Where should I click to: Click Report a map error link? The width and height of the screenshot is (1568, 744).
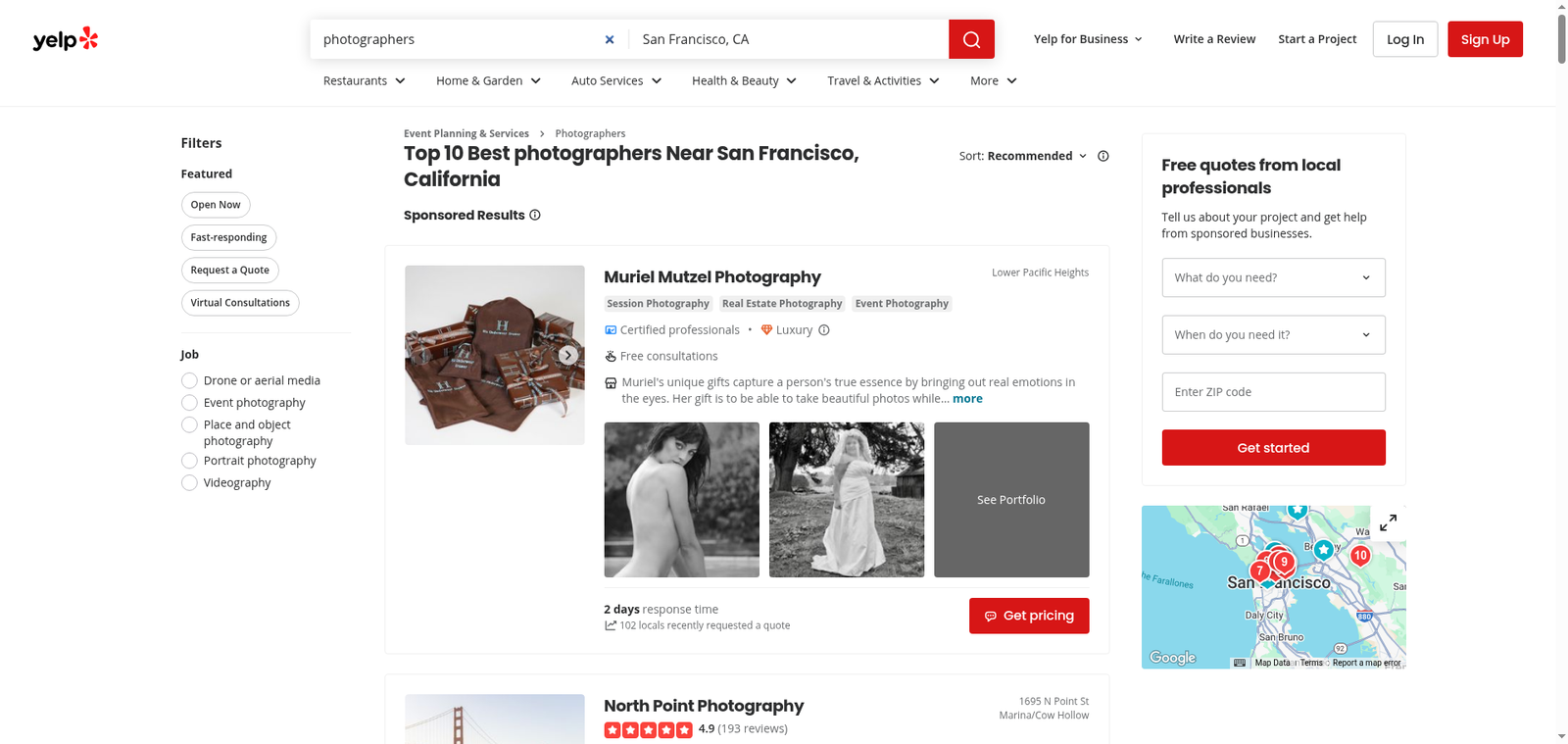tap(1366, 663)
